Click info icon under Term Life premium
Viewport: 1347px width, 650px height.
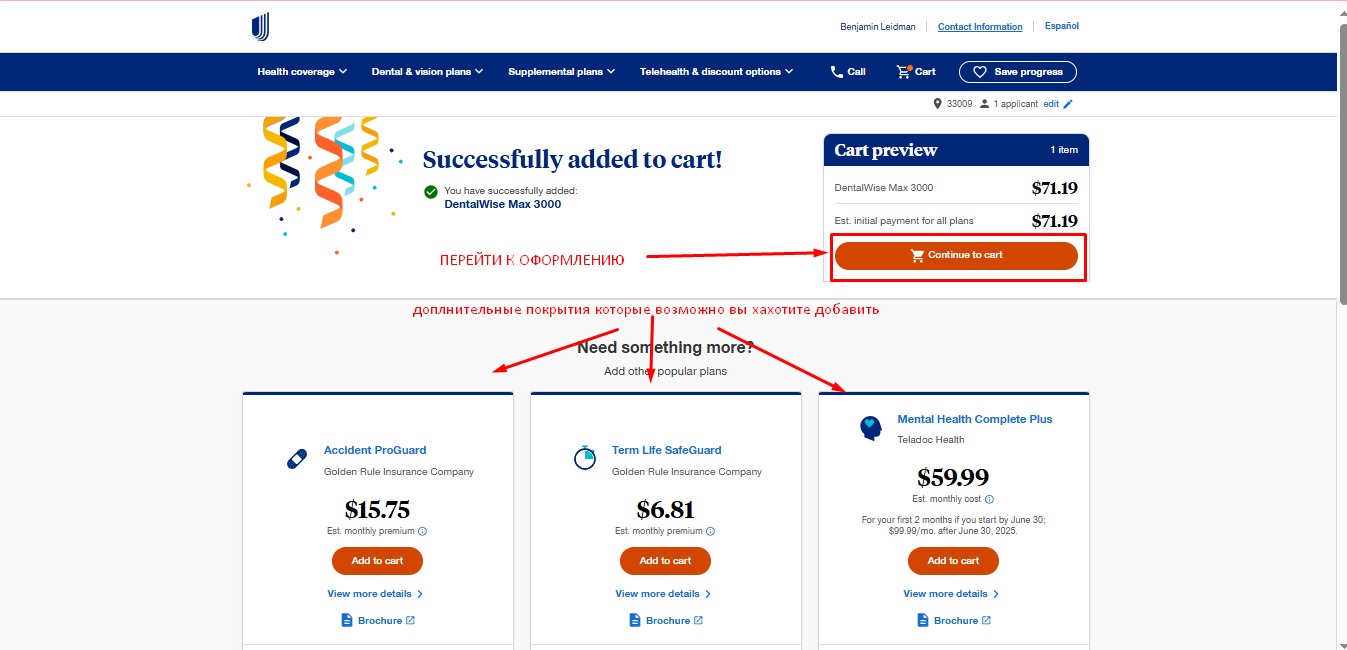(x=710, y=532)
